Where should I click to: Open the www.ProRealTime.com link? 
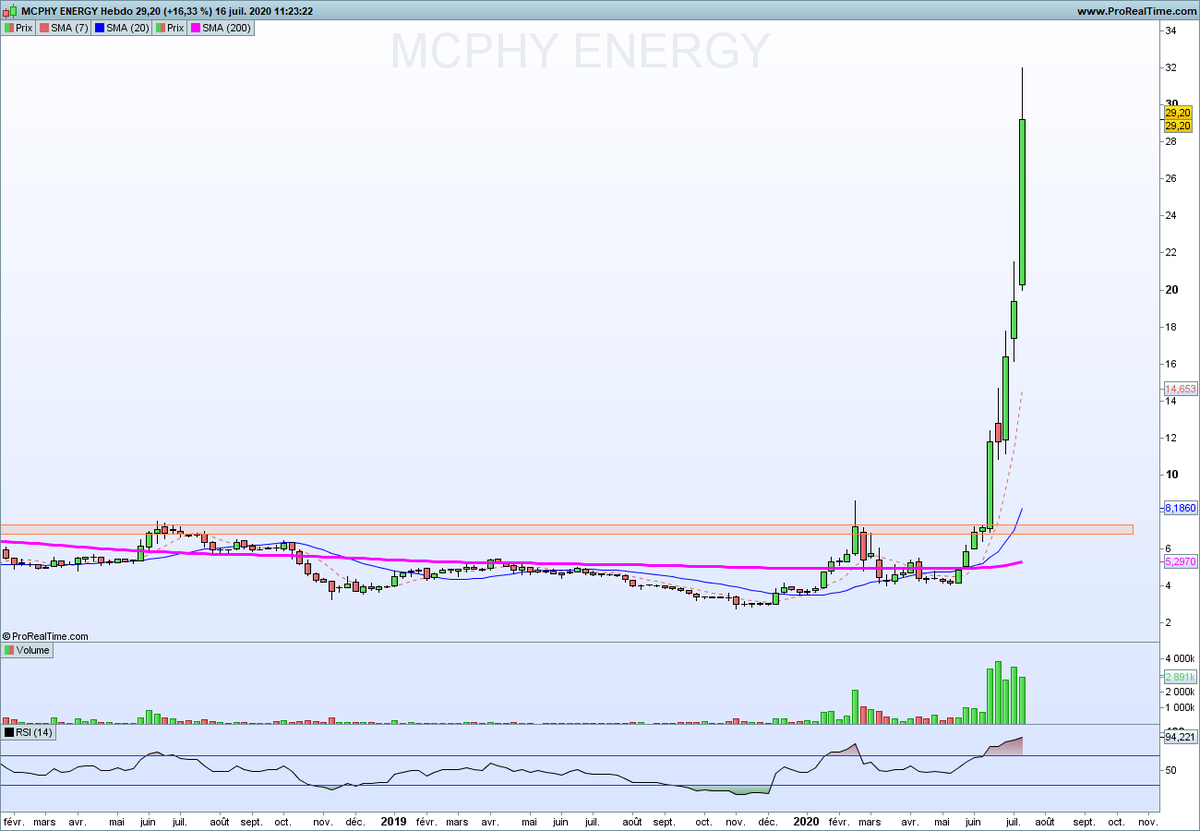[1137, 11]
